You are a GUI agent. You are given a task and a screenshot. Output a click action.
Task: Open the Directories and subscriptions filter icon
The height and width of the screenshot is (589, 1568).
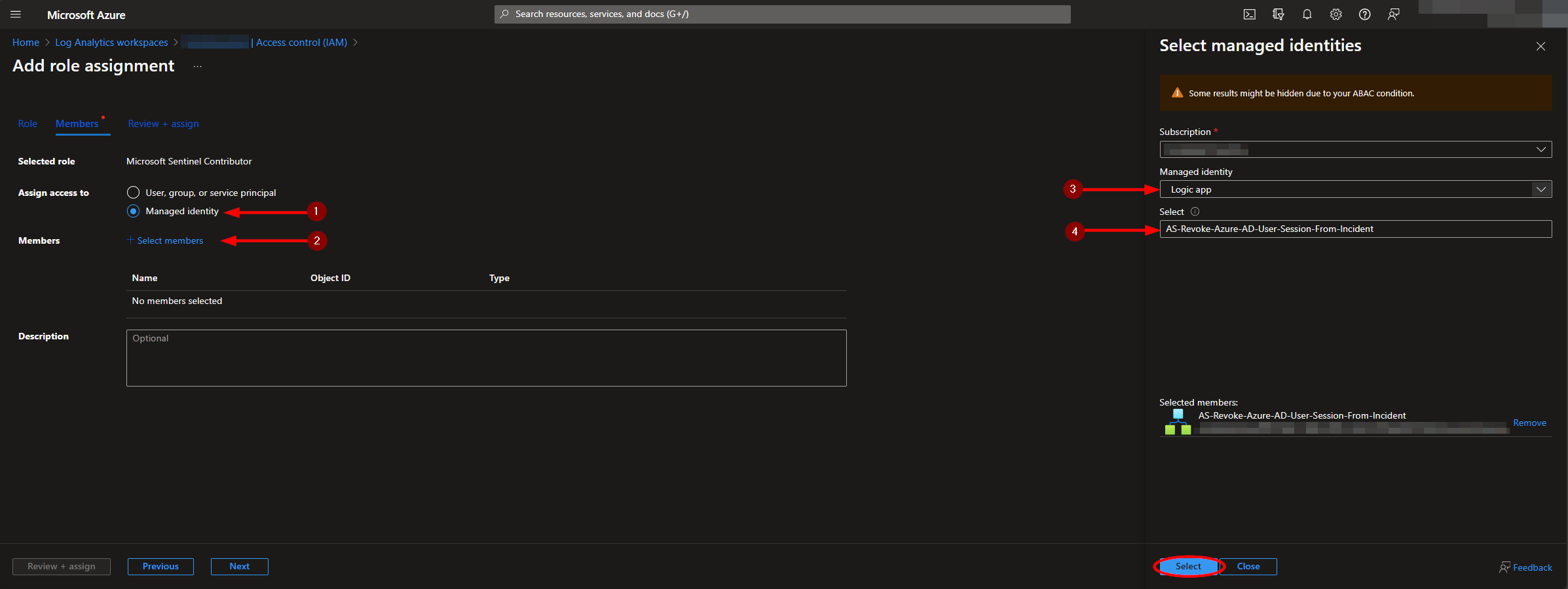[1278, 14]
